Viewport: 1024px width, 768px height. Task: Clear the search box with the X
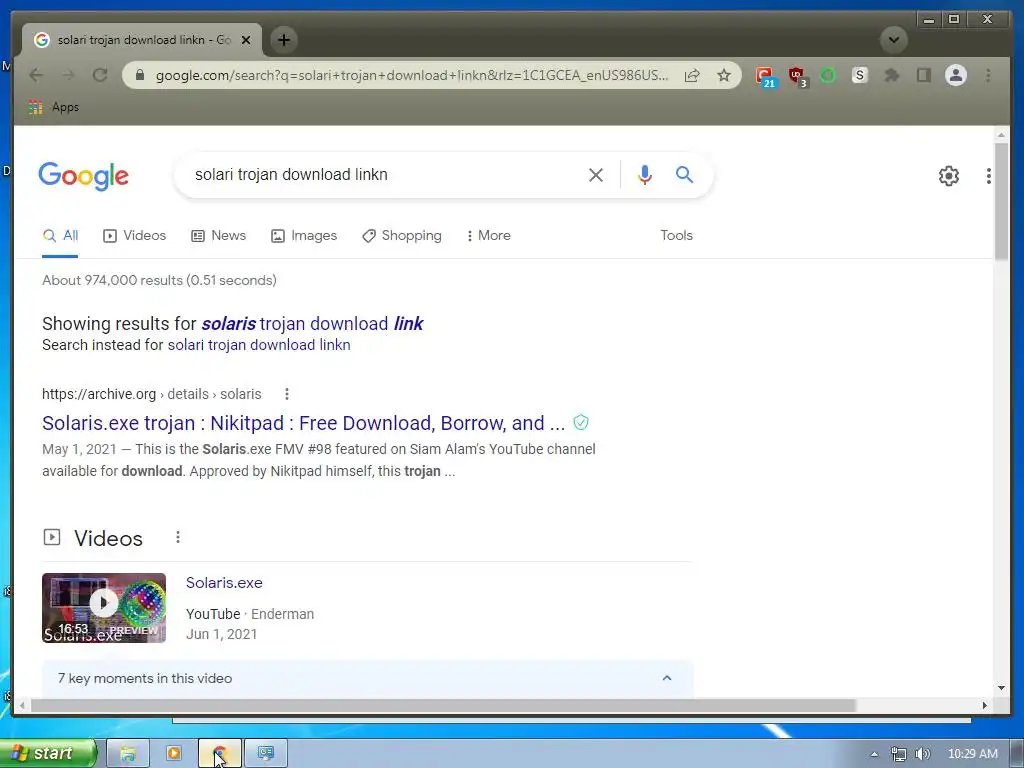[x=596, y=175]
